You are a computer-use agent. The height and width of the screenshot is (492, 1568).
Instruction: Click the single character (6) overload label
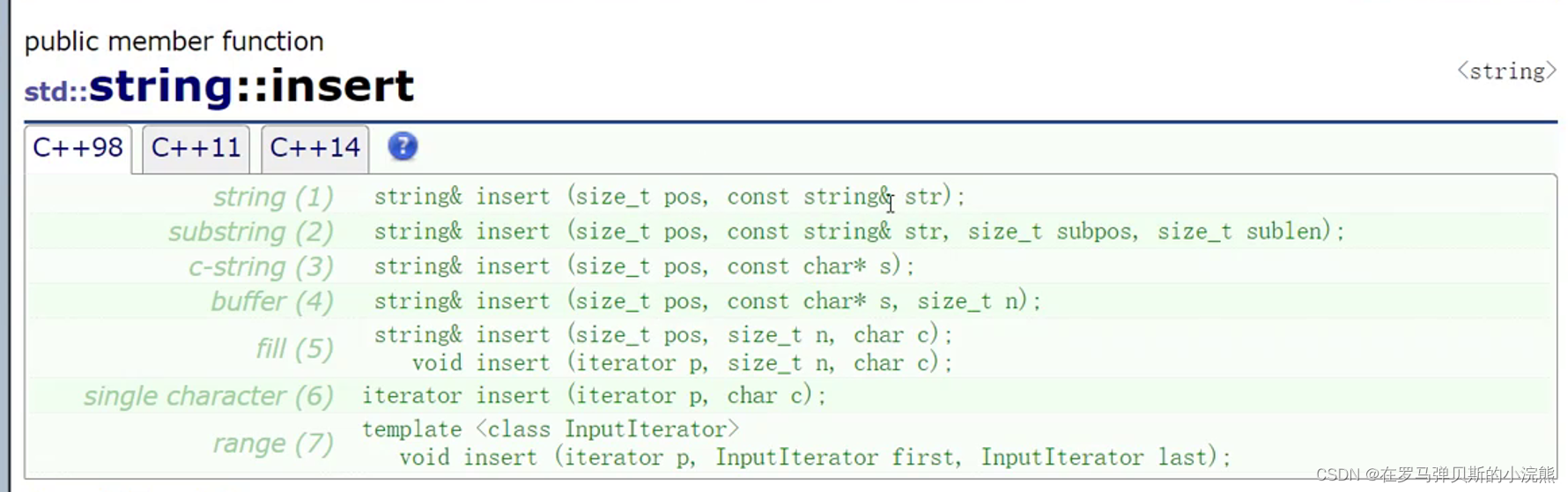[x=209, y=397]
